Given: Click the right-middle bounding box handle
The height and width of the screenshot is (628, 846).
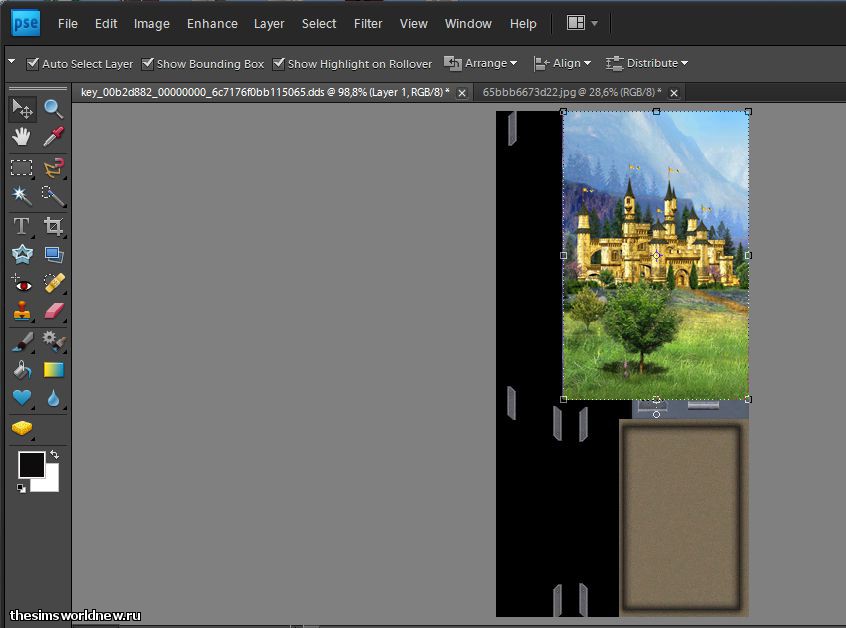Looking at the screenshot, I should (x=748, y=255).
